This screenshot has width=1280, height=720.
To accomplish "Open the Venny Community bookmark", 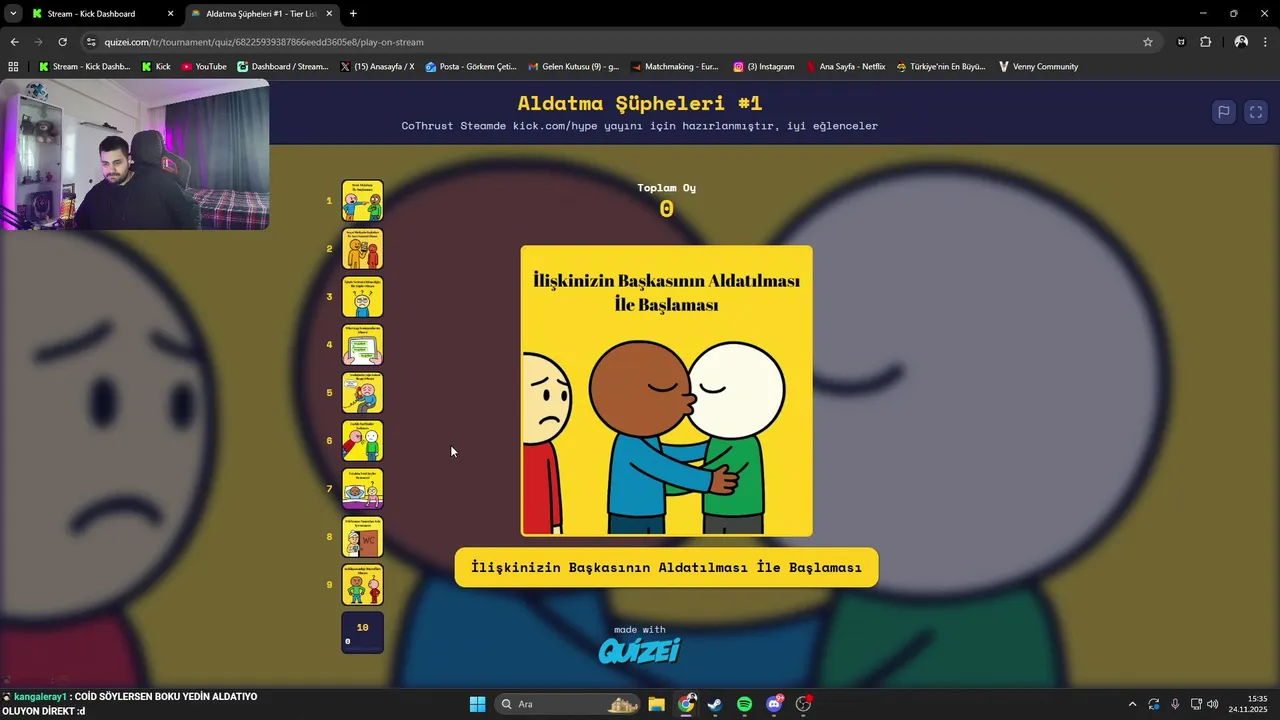I will click(1038, 67).
